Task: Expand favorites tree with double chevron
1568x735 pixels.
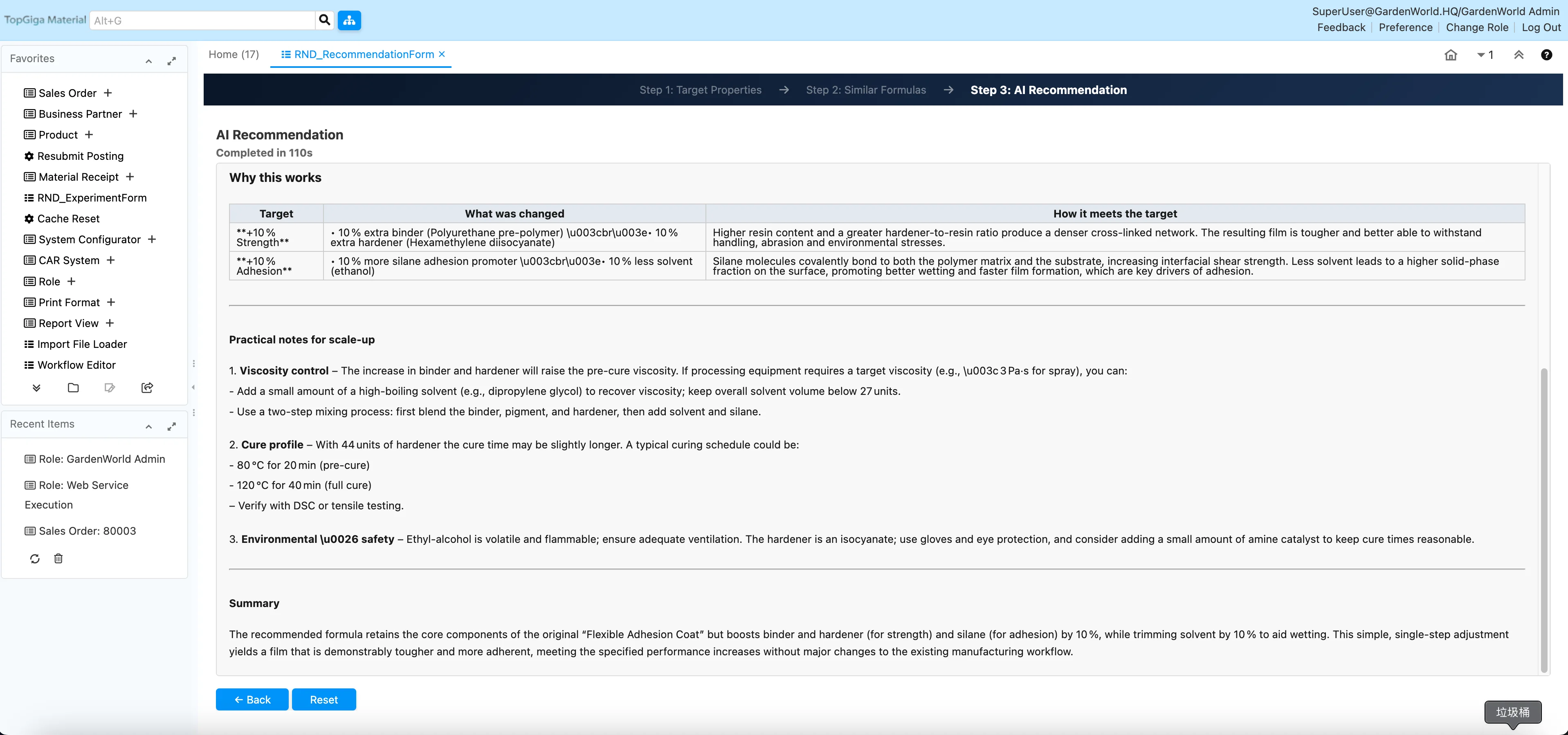Action: click(x=36, y=388)
